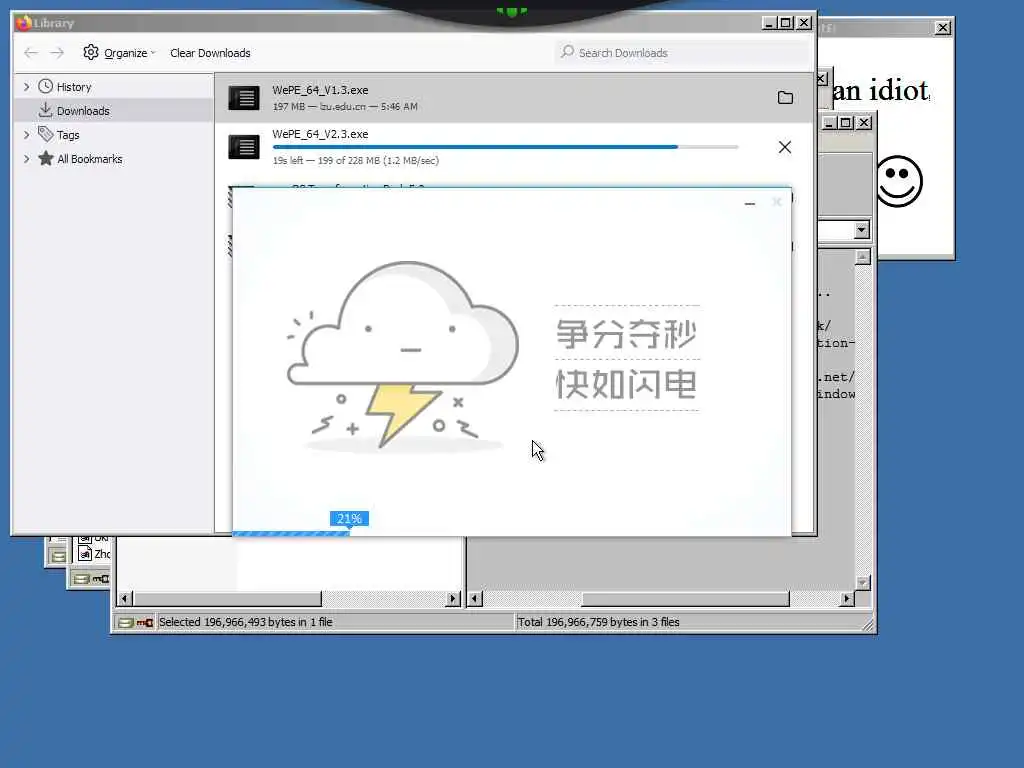Close the installer splash window
Image resolution: width=1024 pixels, height=768 pixels.
click(776, 202)
